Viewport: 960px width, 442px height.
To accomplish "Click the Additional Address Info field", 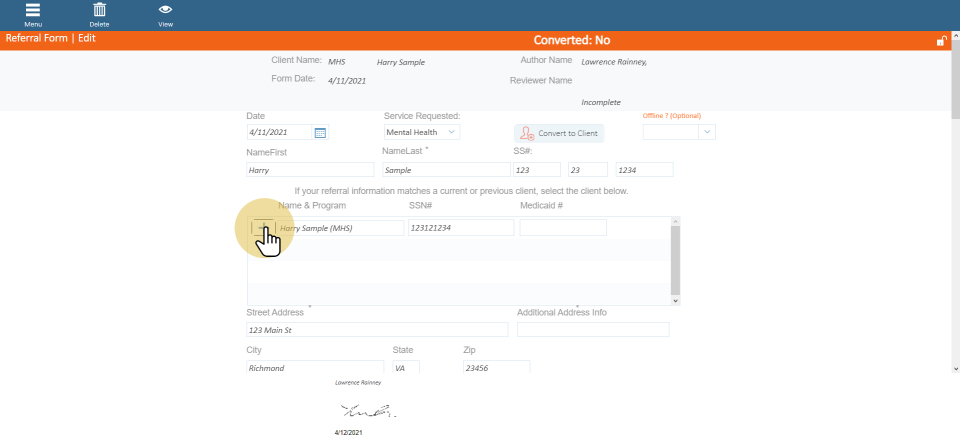I will click(x=593, y=330).
